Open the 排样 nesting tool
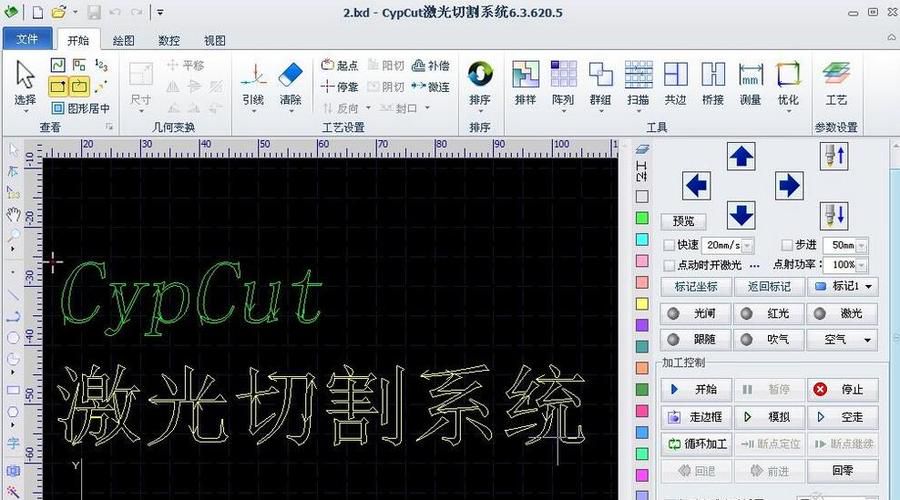The width and height of the screenshot is (900, 500). pyautogui.click(x=525, y=84)
